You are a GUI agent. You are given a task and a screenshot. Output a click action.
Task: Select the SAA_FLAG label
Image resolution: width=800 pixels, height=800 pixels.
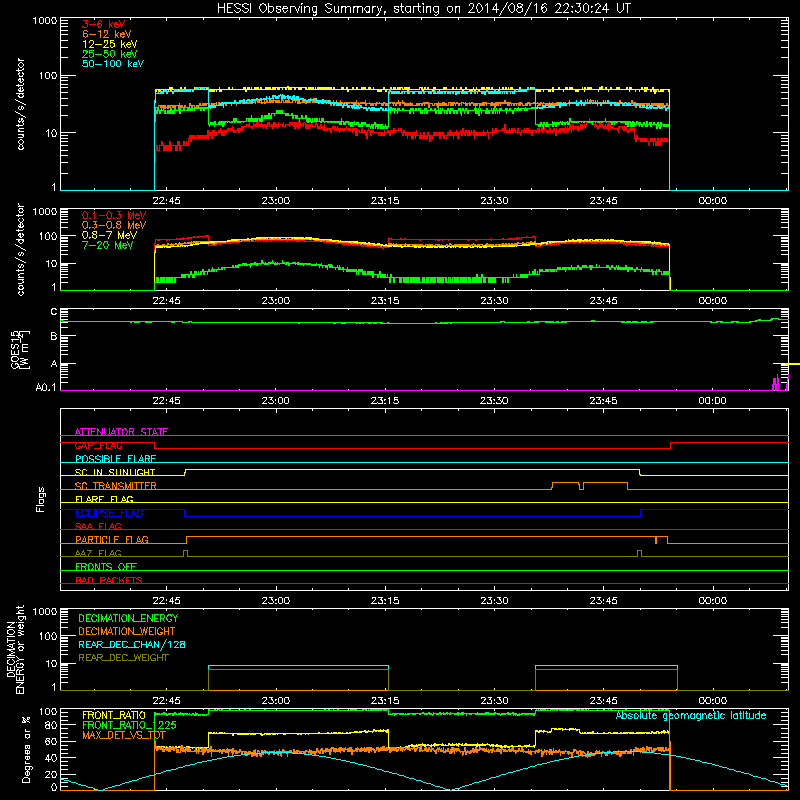coord(98,526)
